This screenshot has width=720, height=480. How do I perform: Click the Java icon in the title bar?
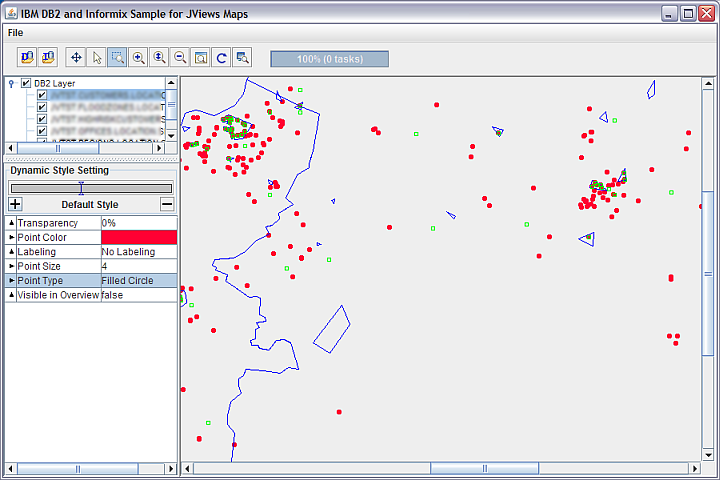click(x=11, y=13)
